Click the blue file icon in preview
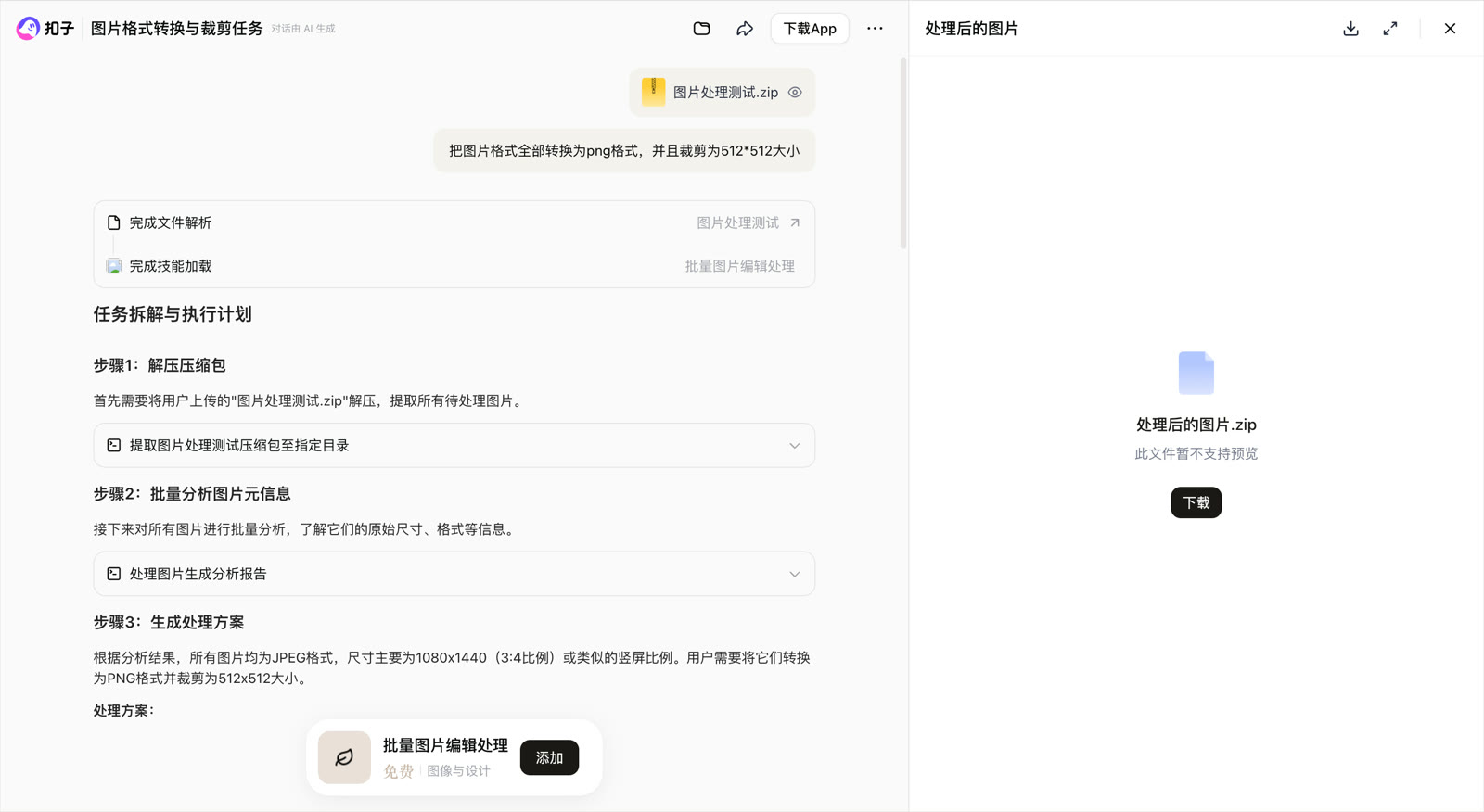The image size is (1484, 812). [x=1196, y=373]
